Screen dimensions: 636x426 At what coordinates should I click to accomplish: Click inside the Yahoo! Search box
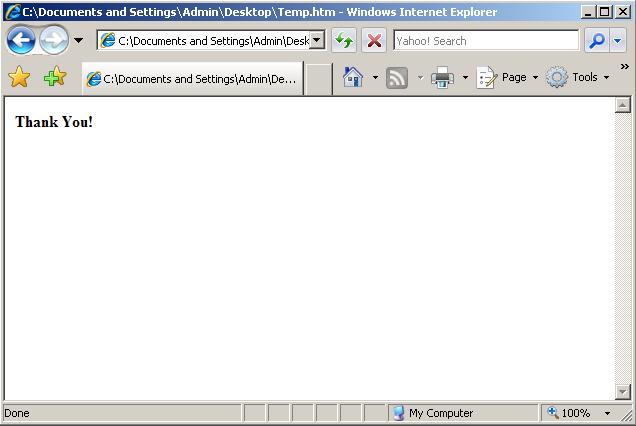[x=485, y=41]
